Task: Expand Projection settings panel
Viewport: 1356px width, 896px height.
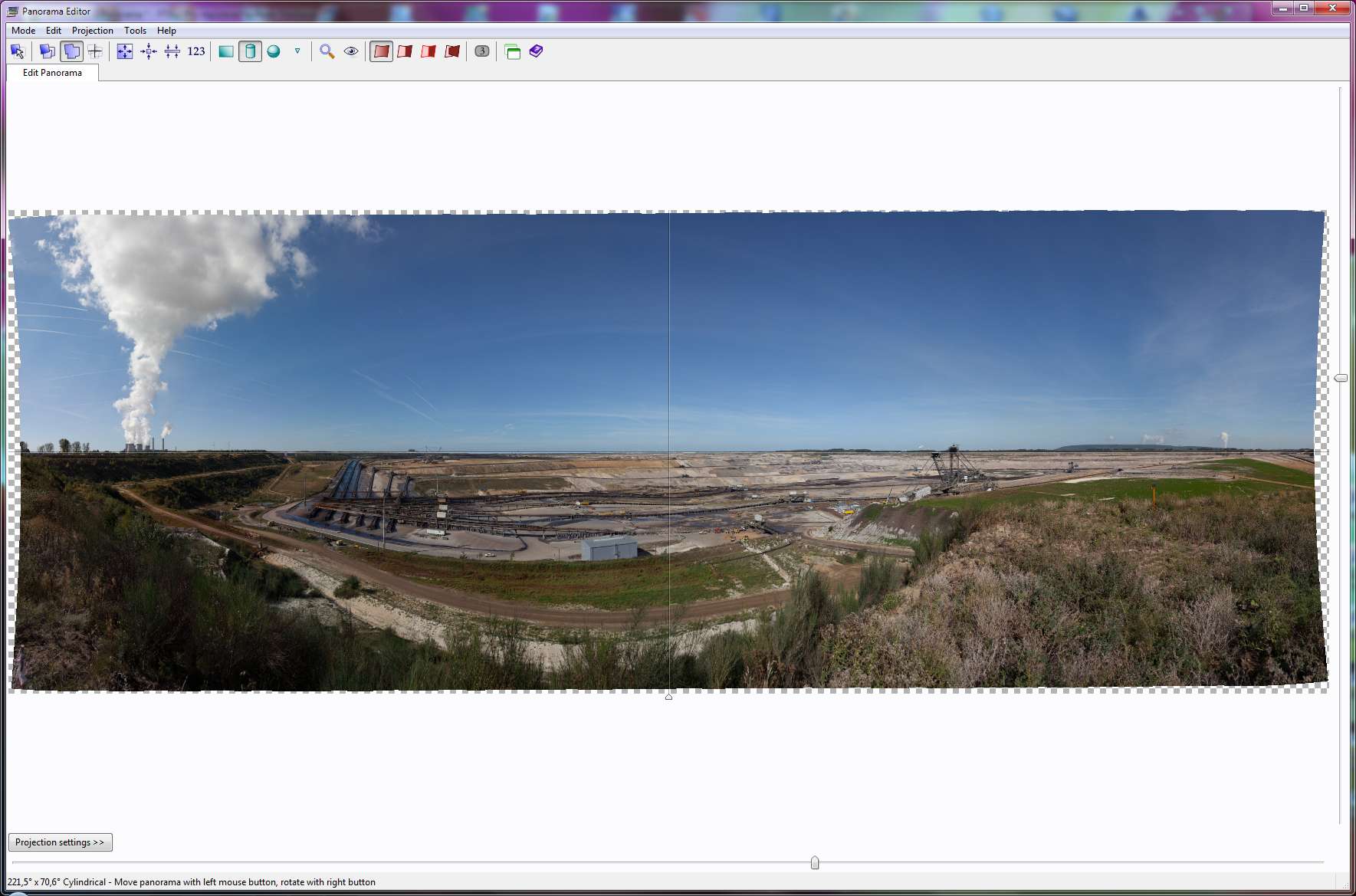Action: point(61,842)
